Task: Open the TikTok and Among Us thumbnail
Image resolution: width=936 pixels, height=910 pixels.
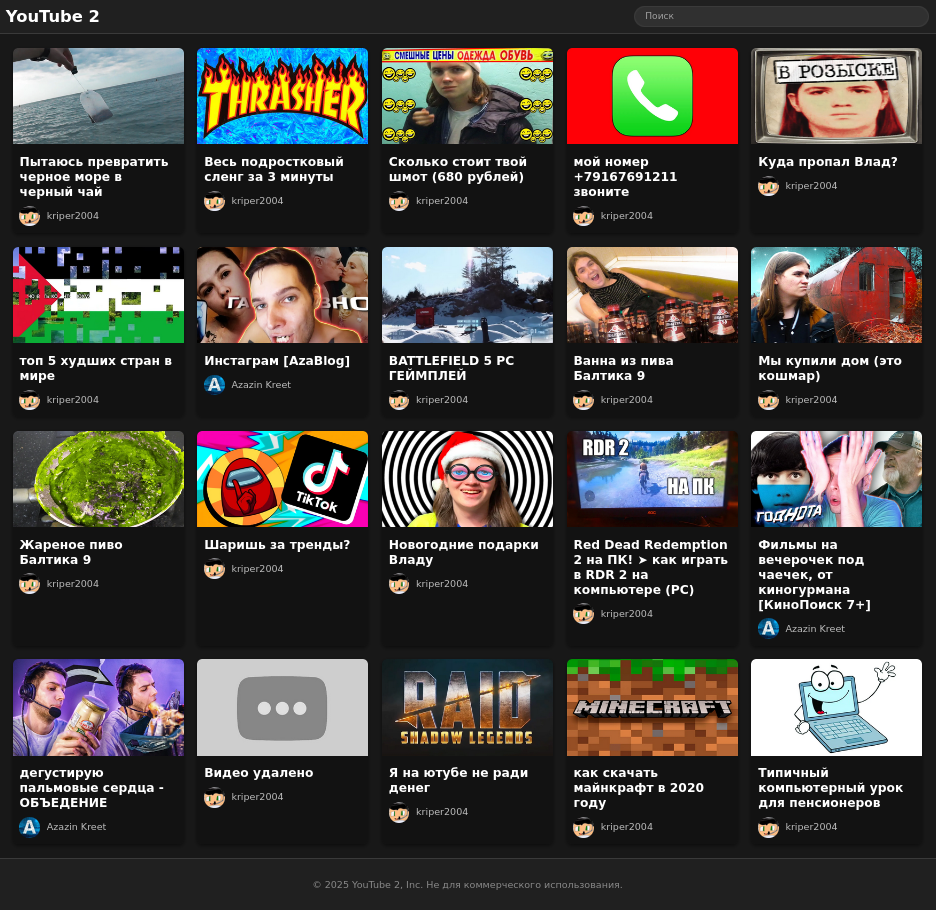Action: point(282,479)
